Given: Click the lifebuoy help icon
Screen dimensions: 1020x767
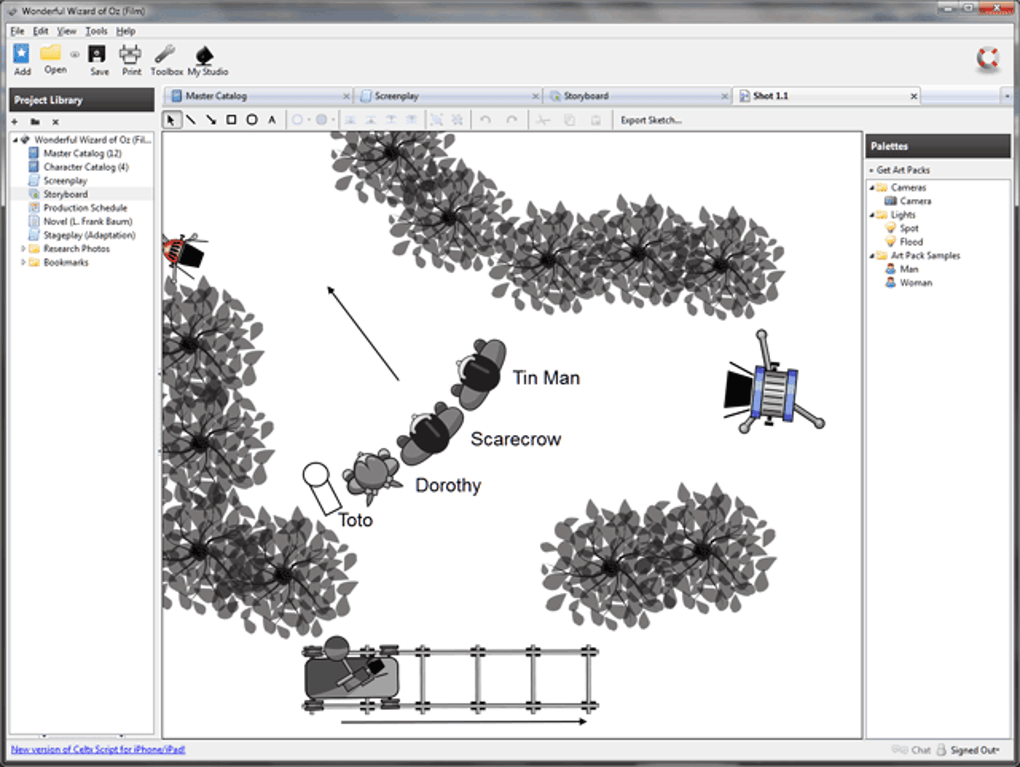Looking at the screenshot, I should pyautogui.click(x=987, y=59).
